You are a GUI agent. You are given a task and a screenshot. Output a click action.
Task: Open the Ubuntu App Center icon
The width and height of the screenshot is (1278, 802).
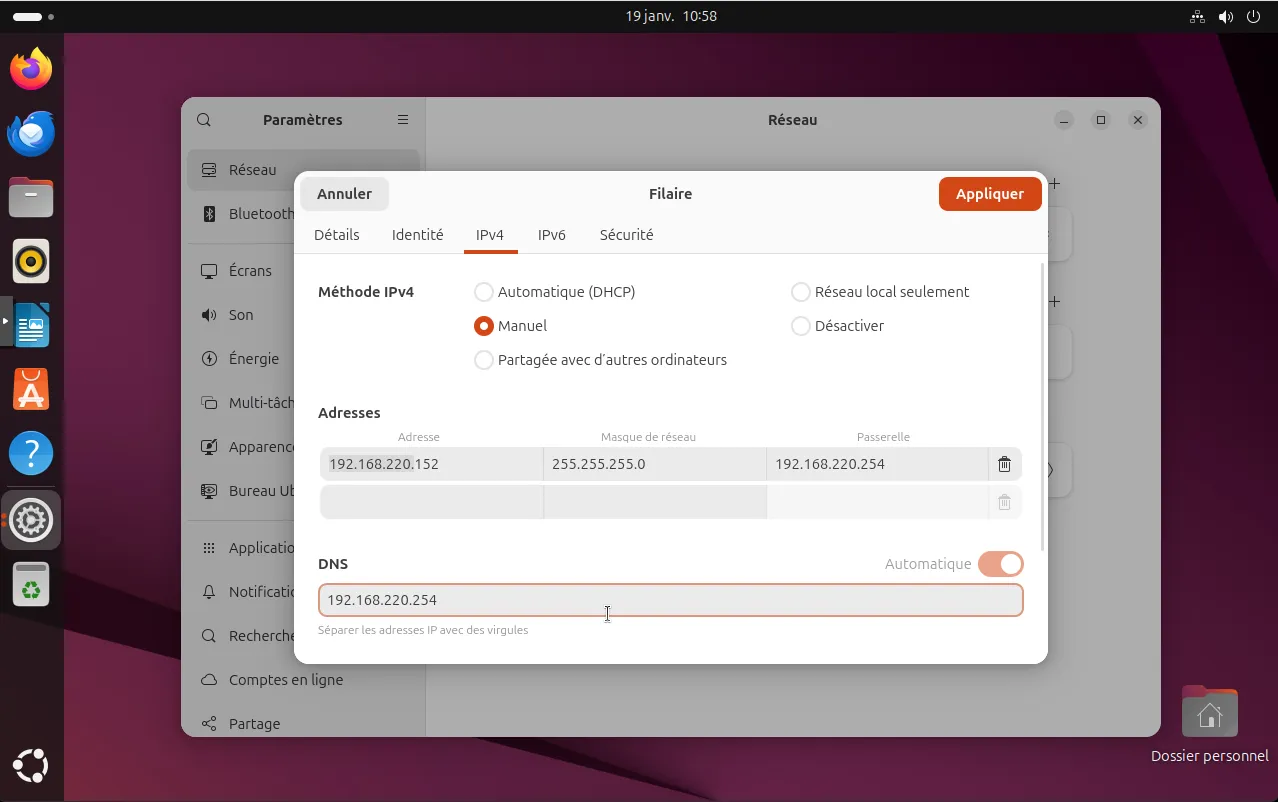pos(31,390)
